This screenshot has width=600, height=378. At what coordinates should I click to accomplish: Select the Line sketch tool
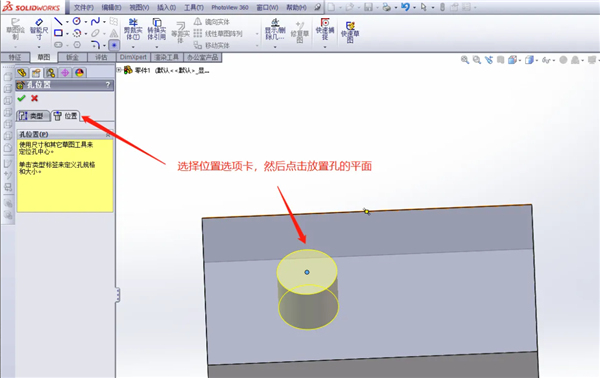(58, 21)
